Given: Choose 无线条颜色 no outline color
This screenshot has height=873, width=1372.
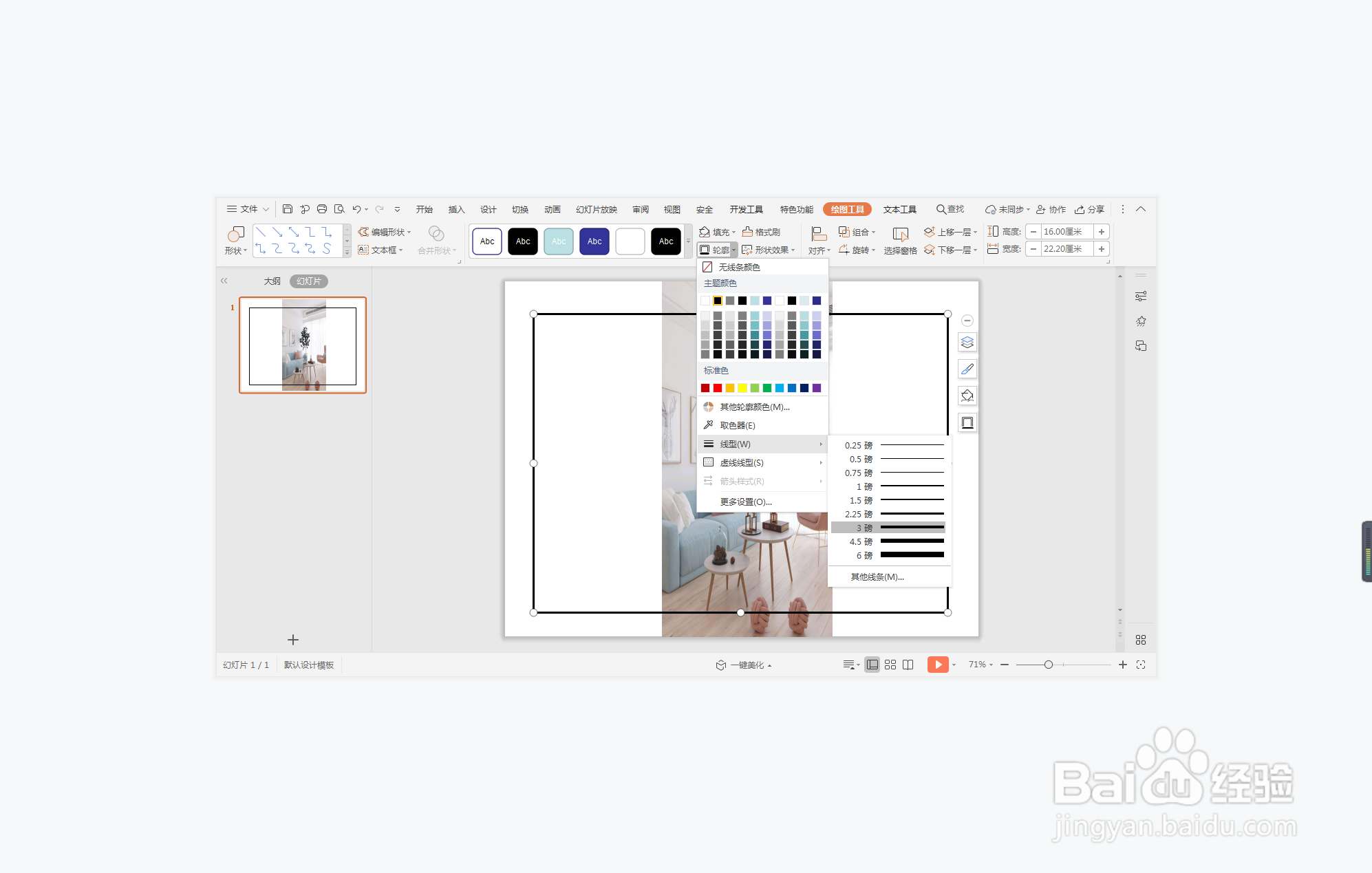Looking at the screenshot, I should click(762, 267).
